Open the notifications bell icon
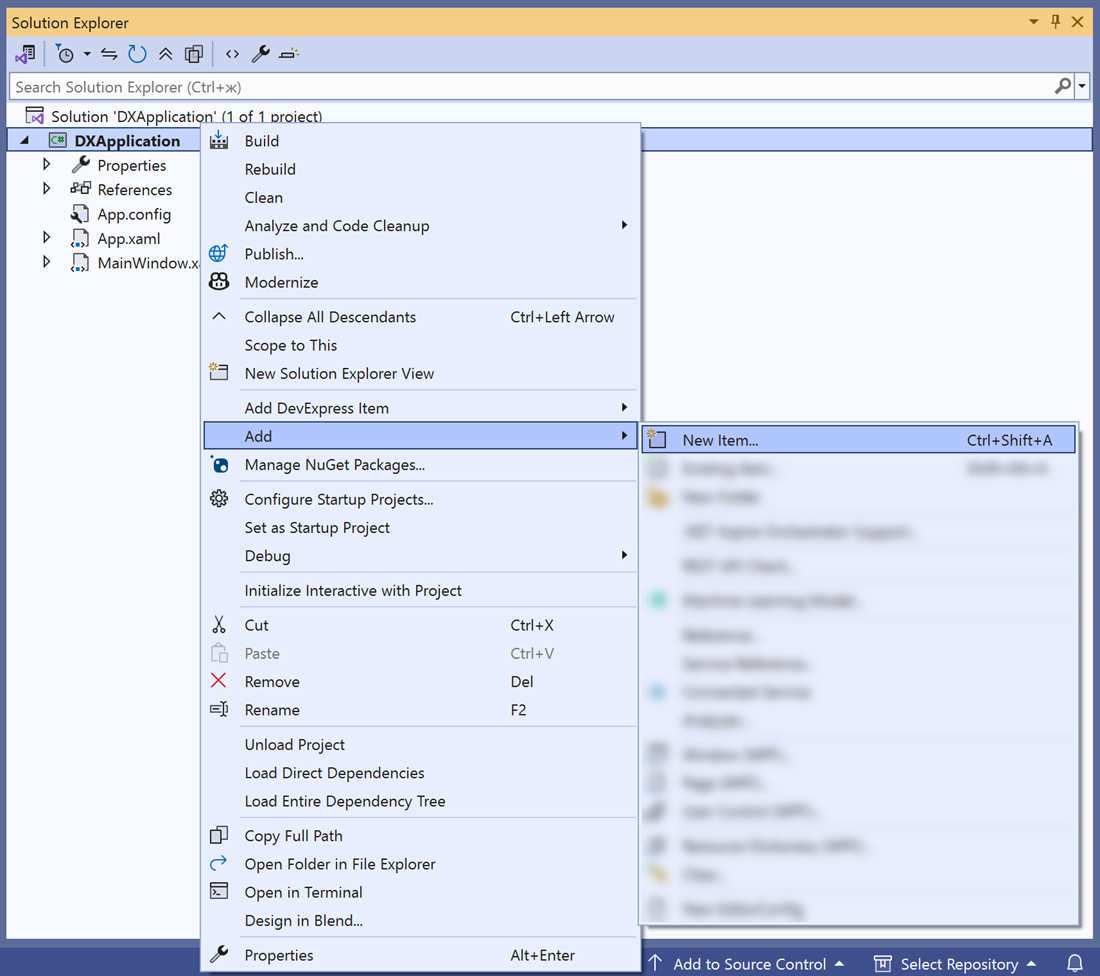This screenshot has height=976, width=1100. click(x=1074, y=963)
